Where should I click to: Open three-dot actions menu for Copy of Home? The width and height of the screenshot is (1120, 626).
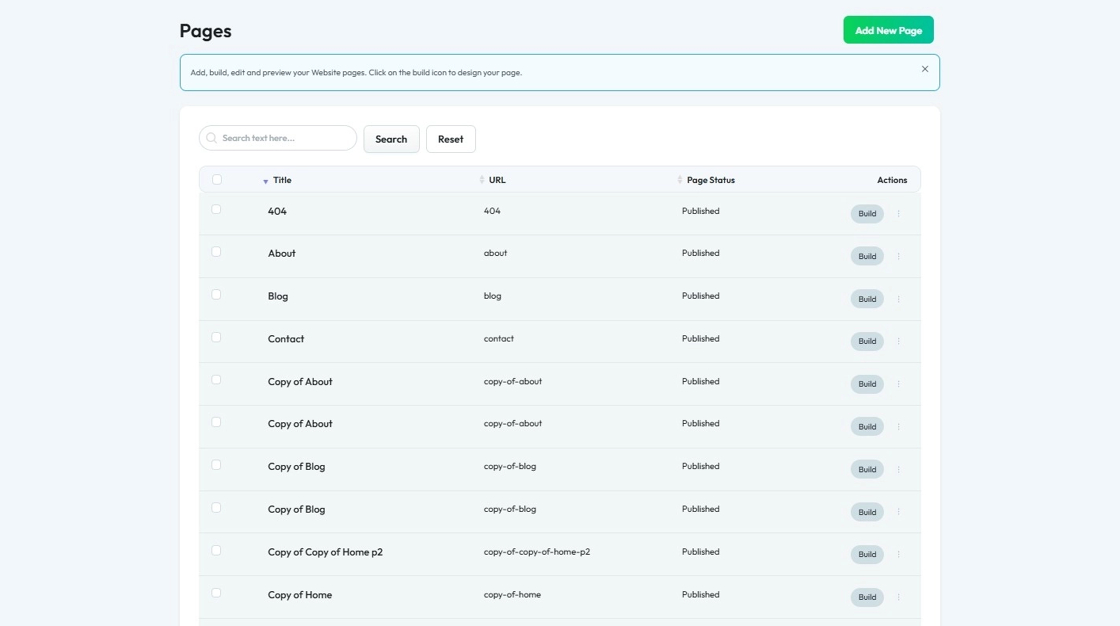click(x=898, y=598)
